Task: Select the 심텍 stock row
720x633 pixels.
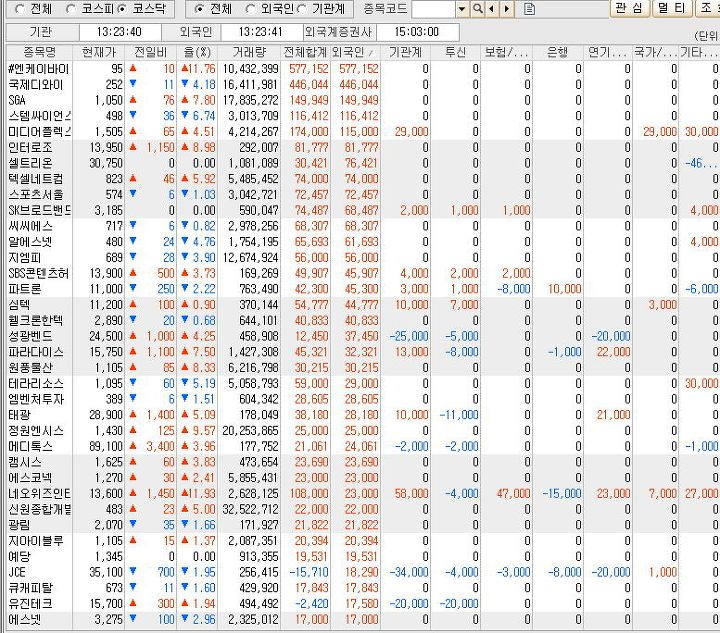Action: (x=363, y=305)
